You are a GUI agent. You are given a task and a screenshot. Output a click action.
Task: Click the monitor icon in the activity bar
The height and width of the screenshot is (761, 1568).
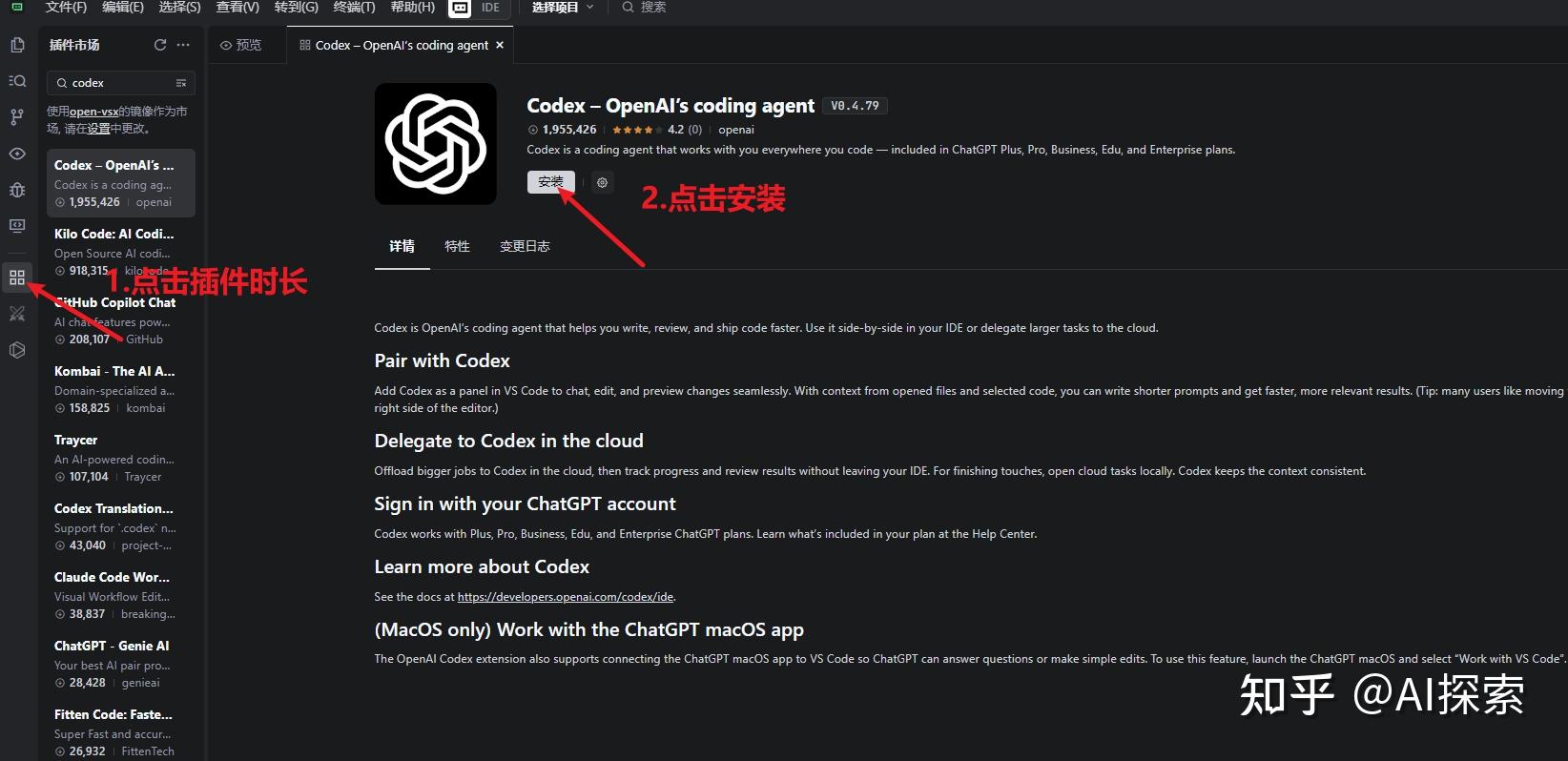click(17, 226)
